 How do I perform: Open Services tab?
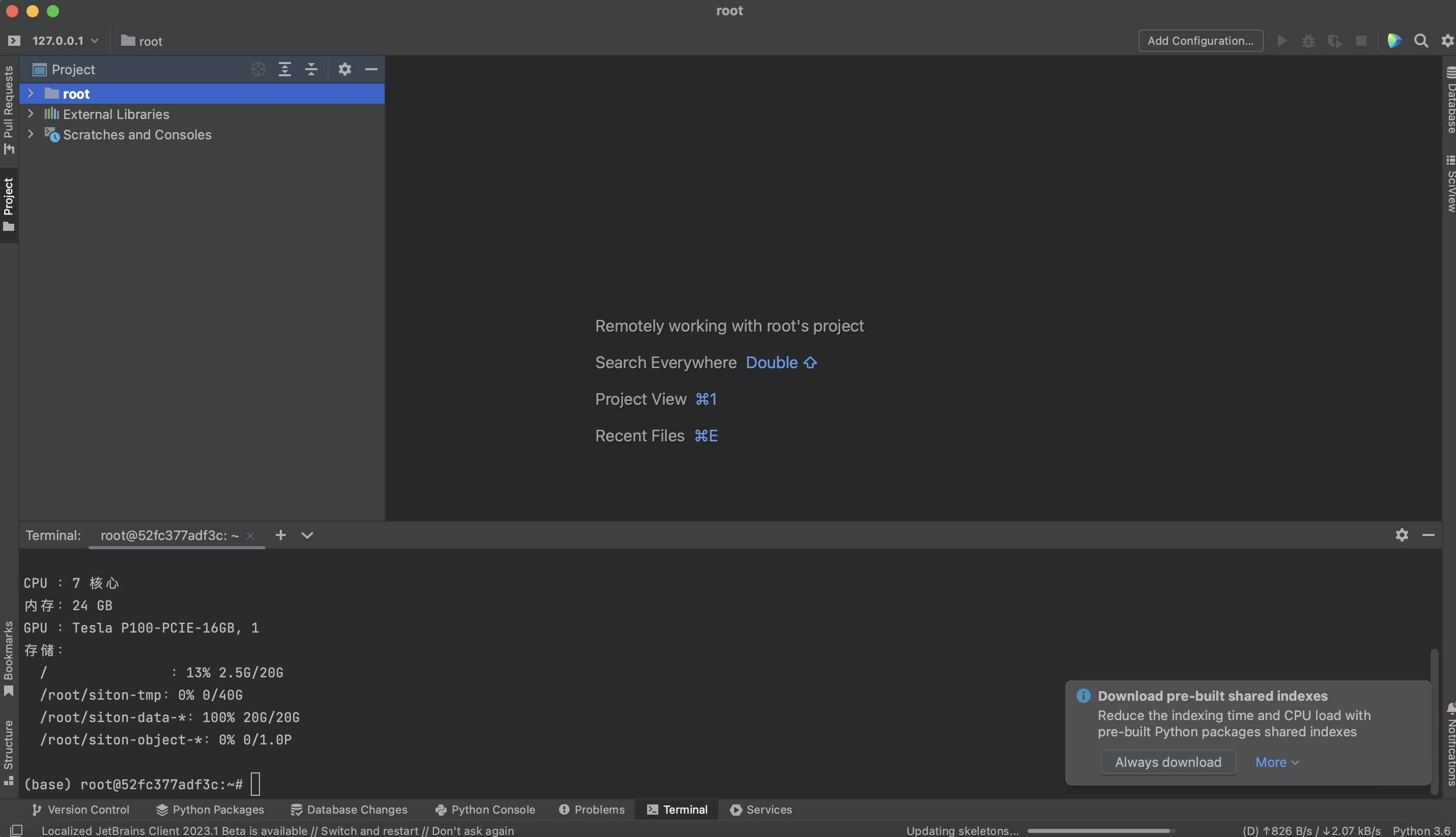pos(761,810)
